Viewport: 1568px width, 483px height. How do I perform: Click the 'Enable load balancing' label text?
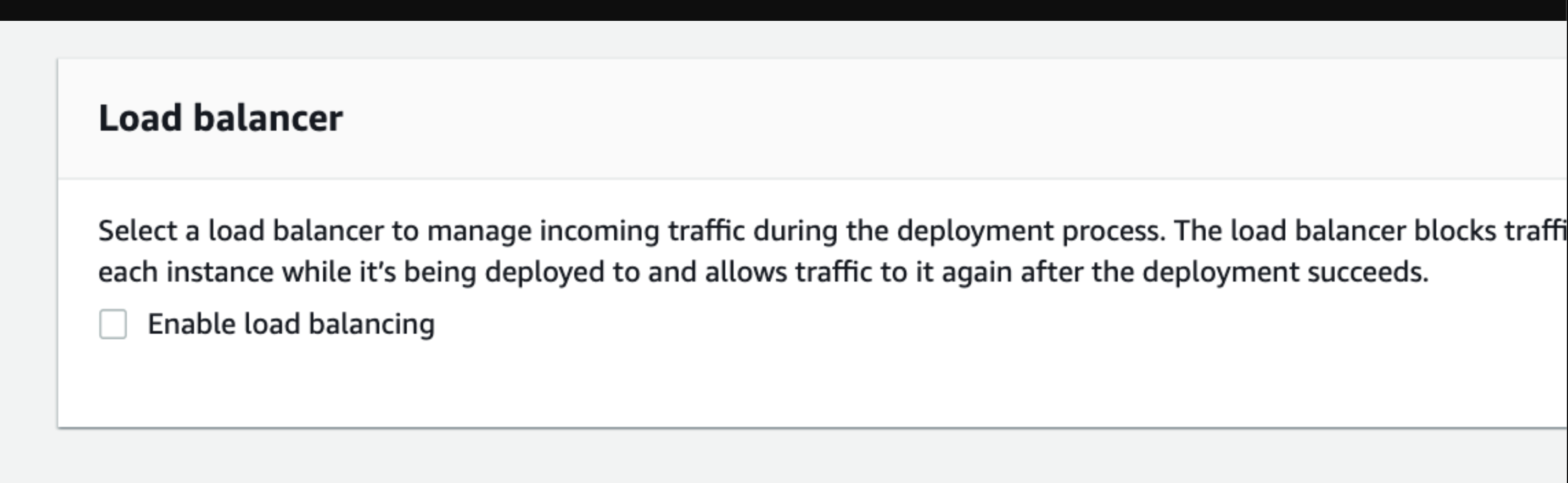coord(291,324)
